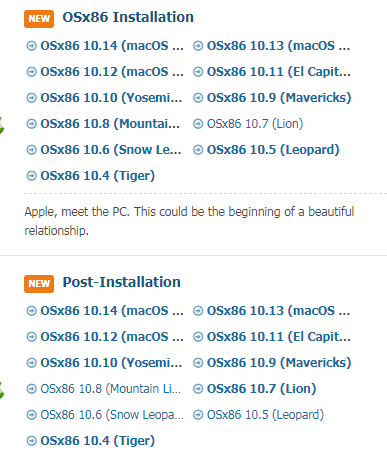Open OSx86 10.5 (Leopard) under Post-Installation

[x=265, y=415]
